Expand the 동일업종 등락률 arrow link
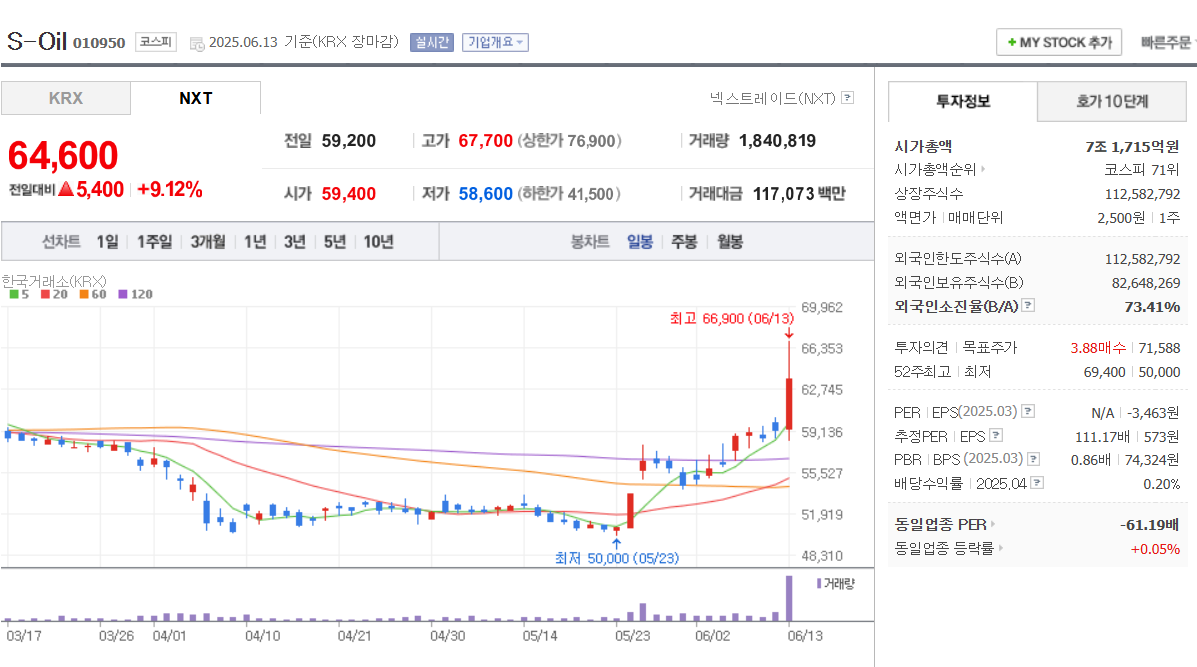1197x667 pixels. click(1001, 548)
